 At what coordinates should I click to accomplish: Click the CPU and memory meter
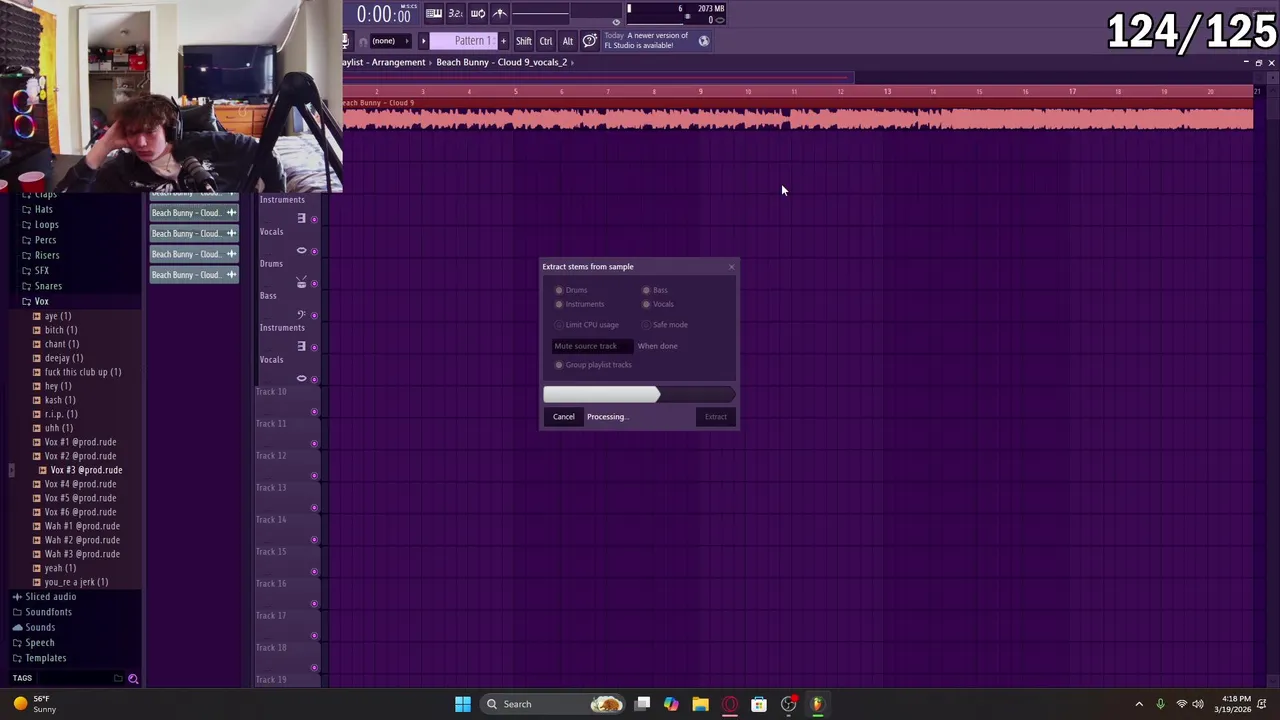(x=676, y=14)
